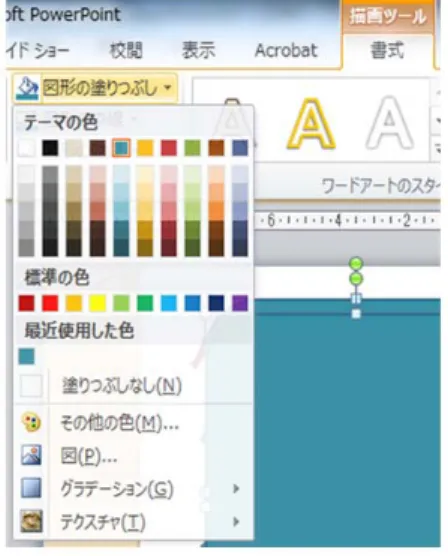
Task: Open the 図形の塗りつぶし dropdown arrow
Action: [168, 87]
